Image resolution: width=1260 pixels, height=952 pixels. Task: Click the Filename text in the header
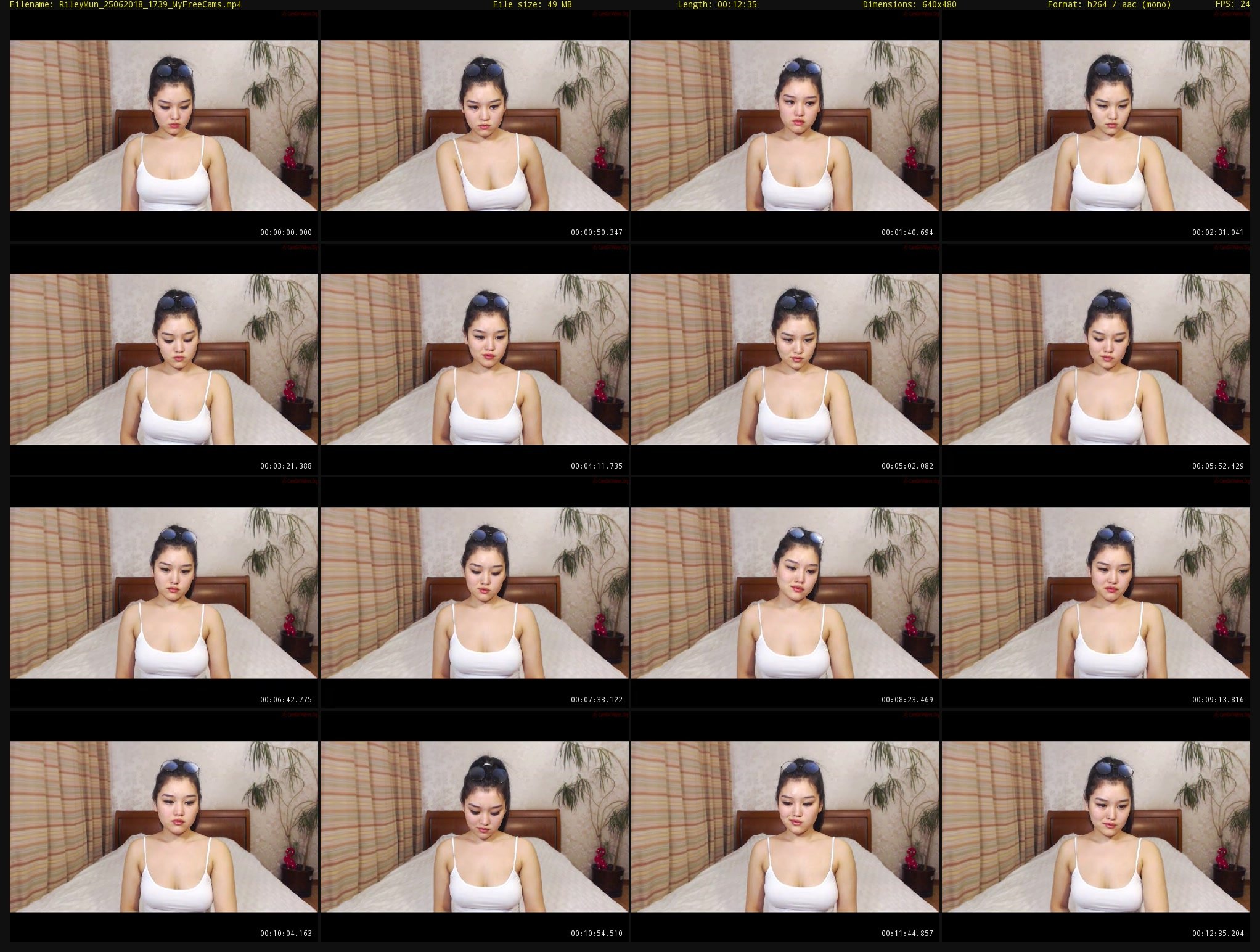tap(126, 5)
